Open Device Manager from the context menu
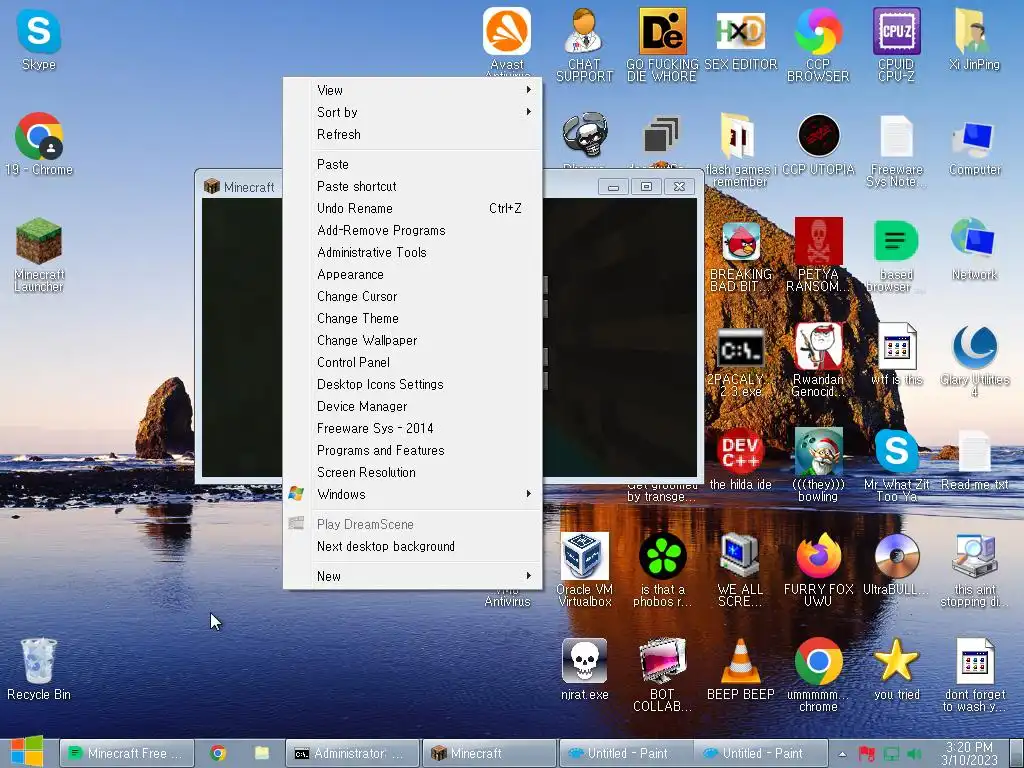Image resolution: width=1024 pixels, height=768 pixels. coord(413,406)
